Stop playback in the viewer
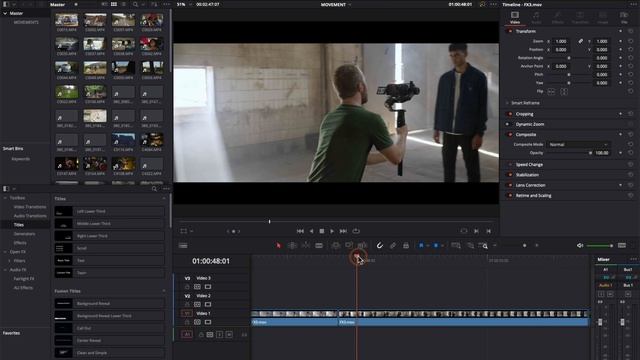Viewport: 640px width, 360px height. [322, 231]
